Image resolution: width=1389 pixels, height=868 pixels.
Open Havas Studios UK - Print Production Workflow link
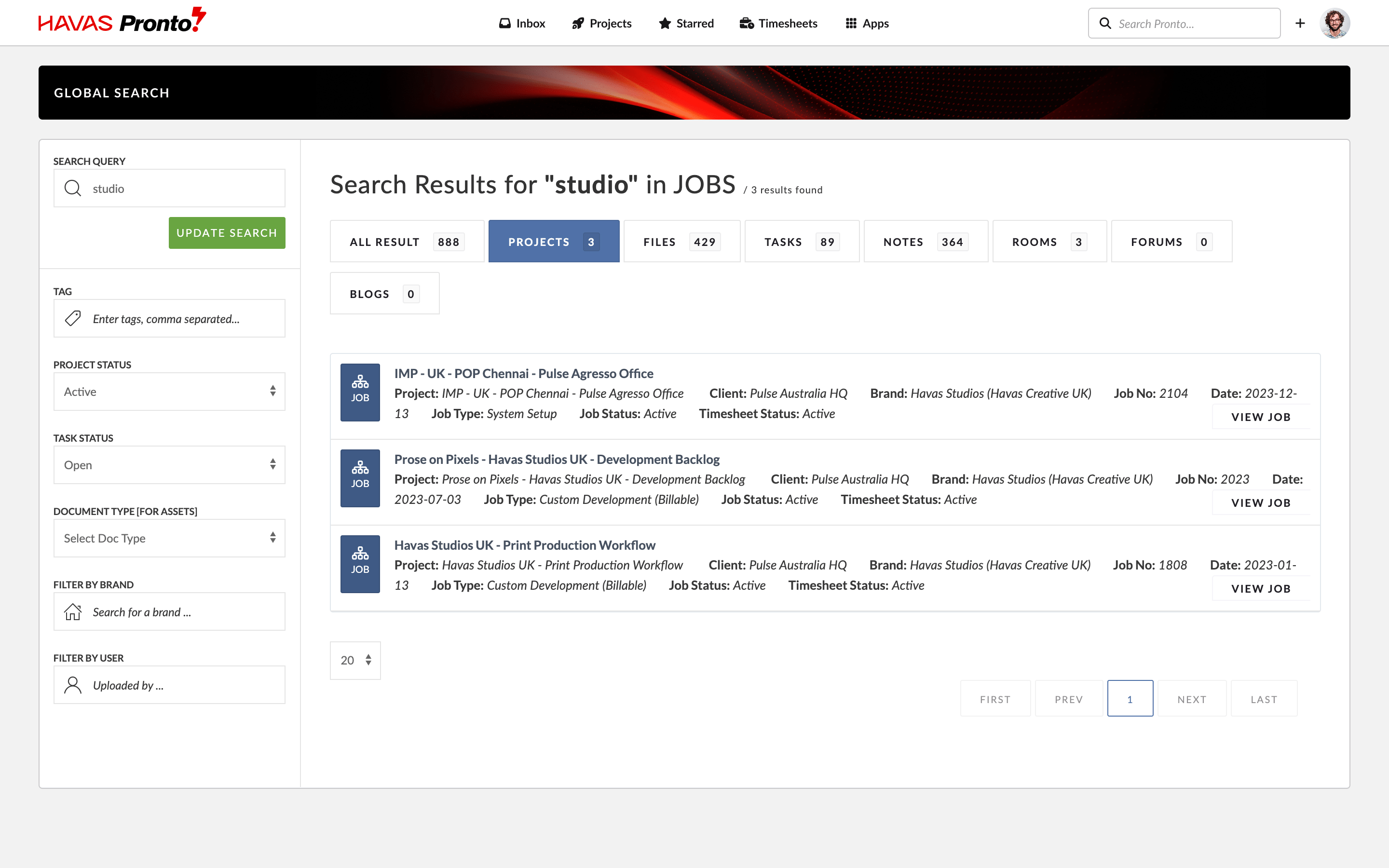(525, 545)
